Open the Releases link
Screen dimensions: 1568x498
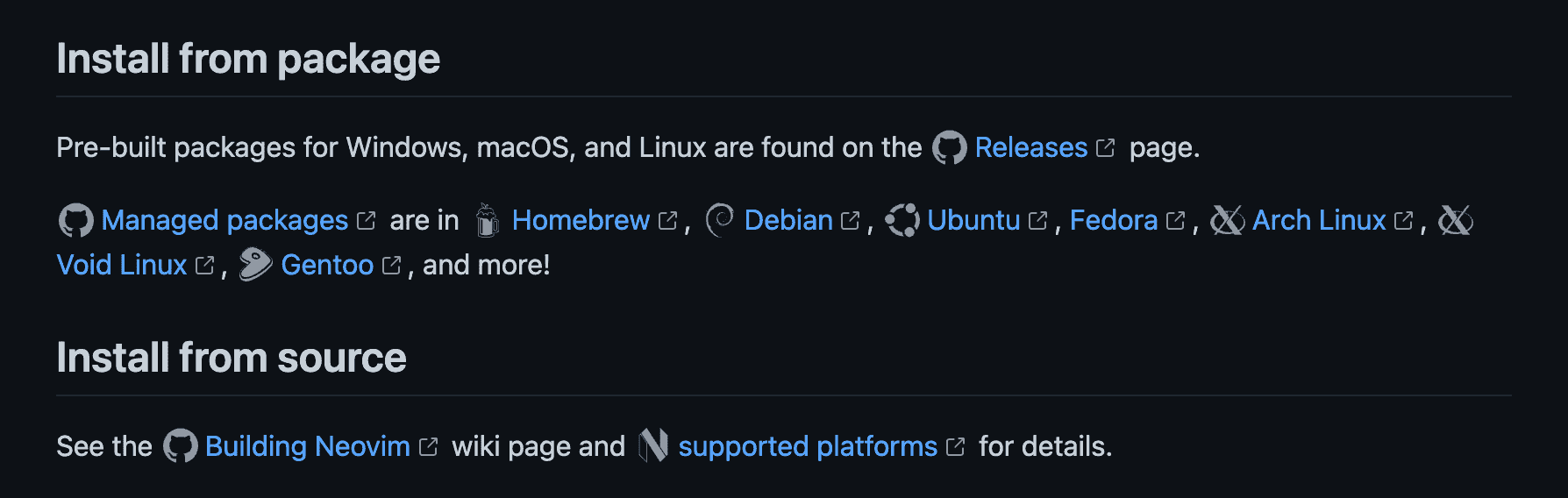(1030, 148)
